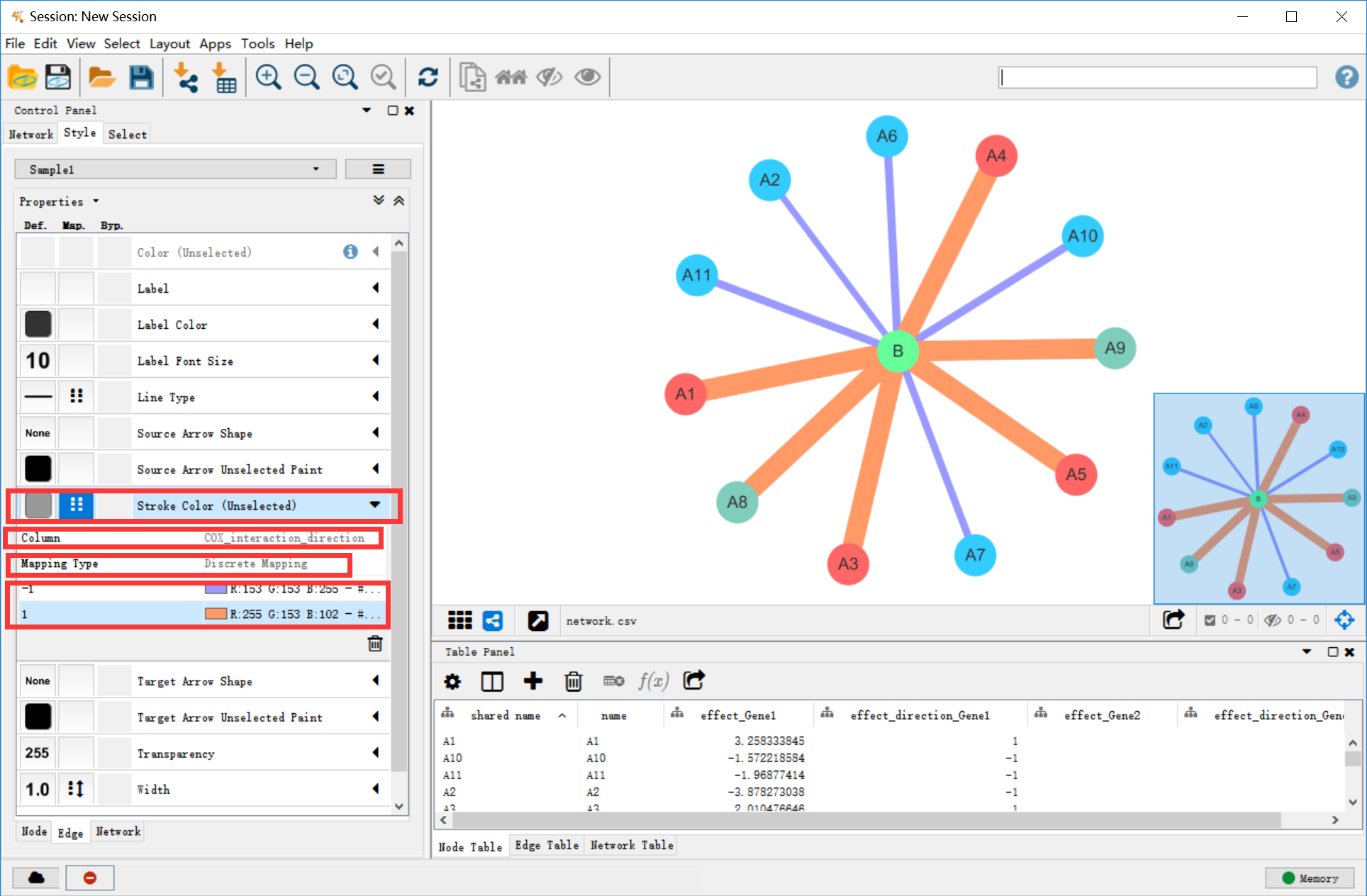Image resolution: width=1367 pixels, height=896 pixels.
Task: Save session toolbar icon
Action: tap(58, 77)
